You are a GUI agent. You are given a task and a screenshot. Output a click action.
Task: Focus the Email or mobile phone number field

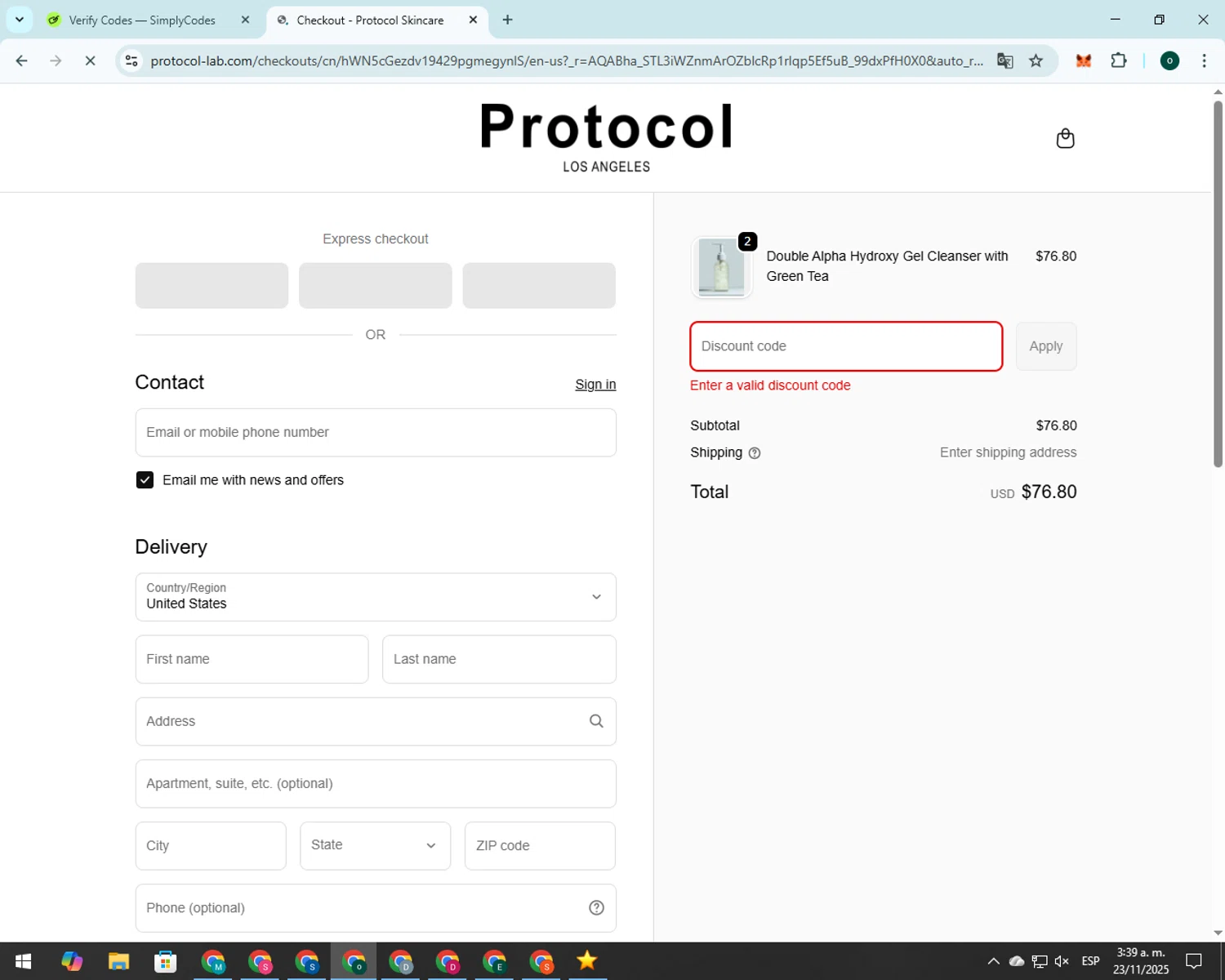click(x=376, y=432)
